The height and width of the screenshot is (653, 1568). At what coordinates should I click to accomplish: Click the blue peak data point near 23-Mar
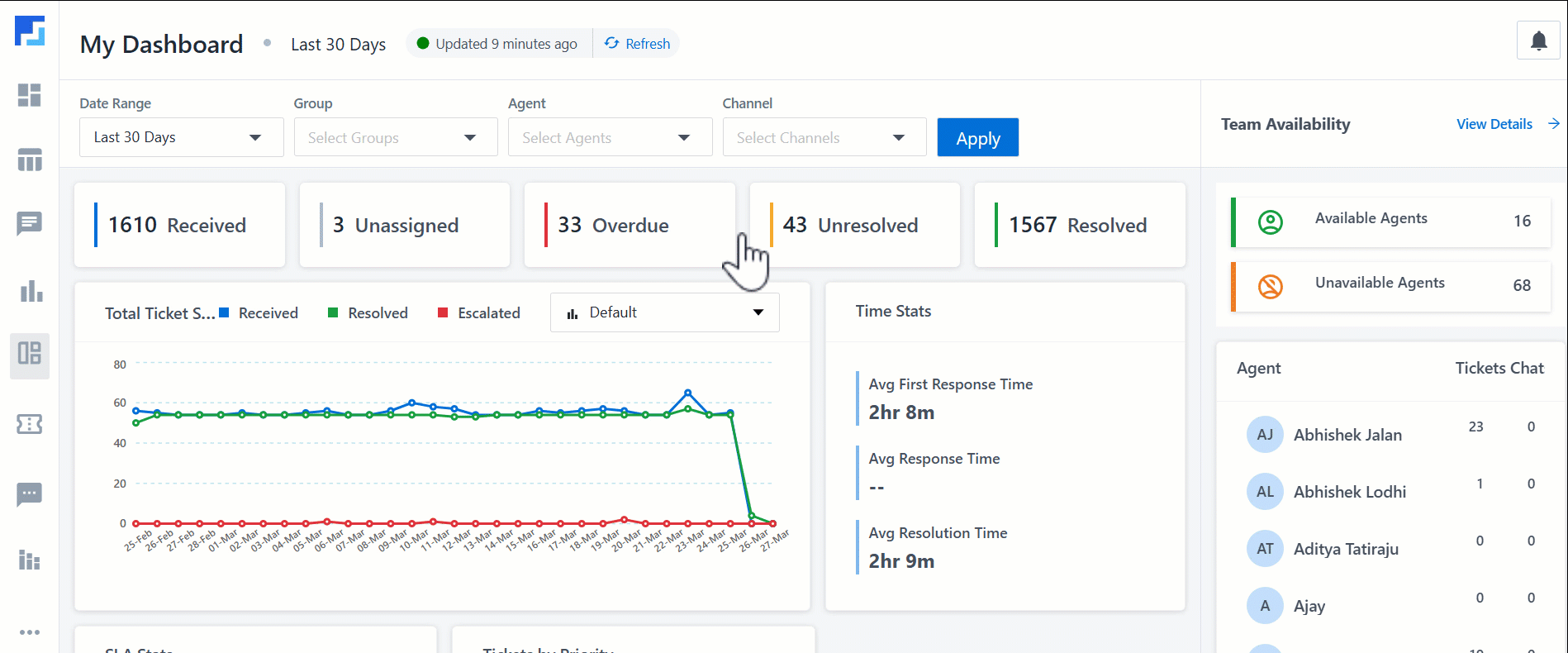687,393
